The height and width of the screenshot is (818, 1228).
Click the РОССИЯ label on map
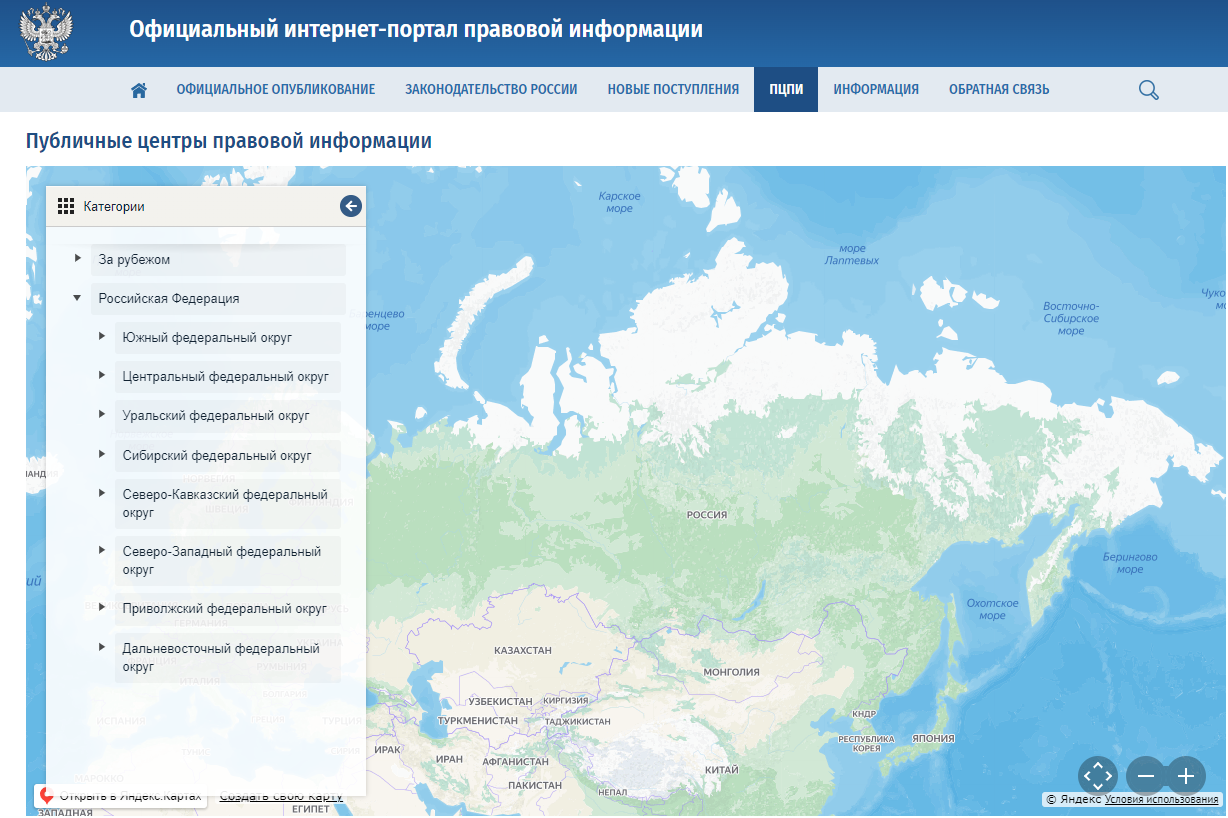tap(707, 515)
